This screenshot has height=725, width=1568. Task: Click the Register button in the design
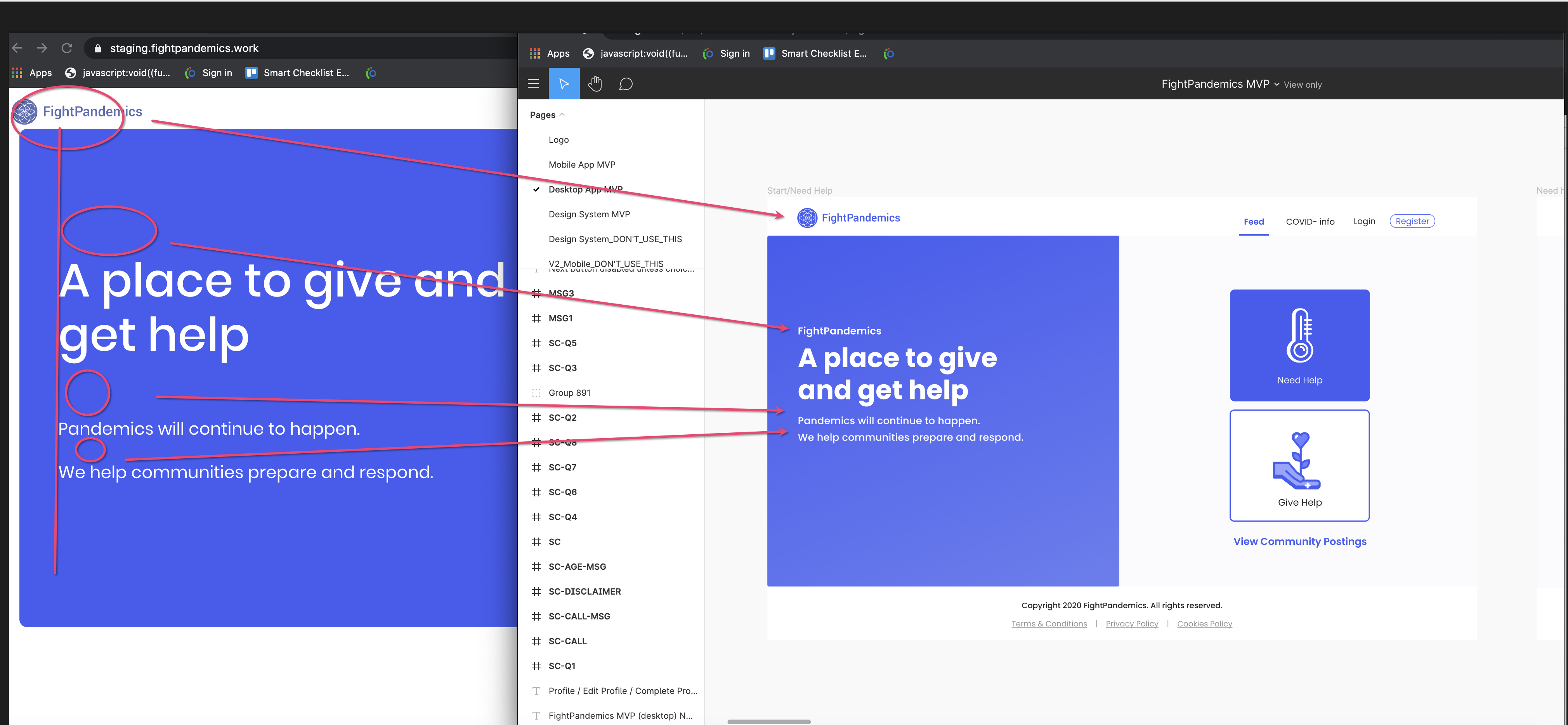pos(1412,221)
